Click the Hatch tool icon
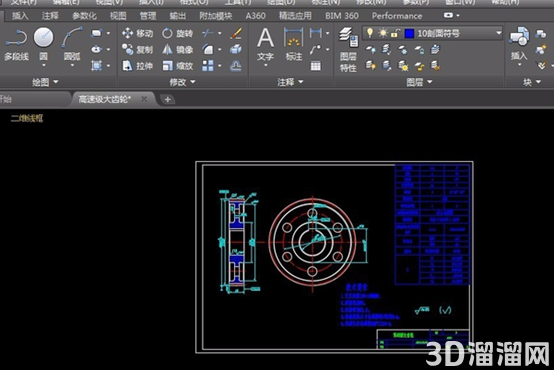Viewport: 554px width, 370px height. click(96, 65)
